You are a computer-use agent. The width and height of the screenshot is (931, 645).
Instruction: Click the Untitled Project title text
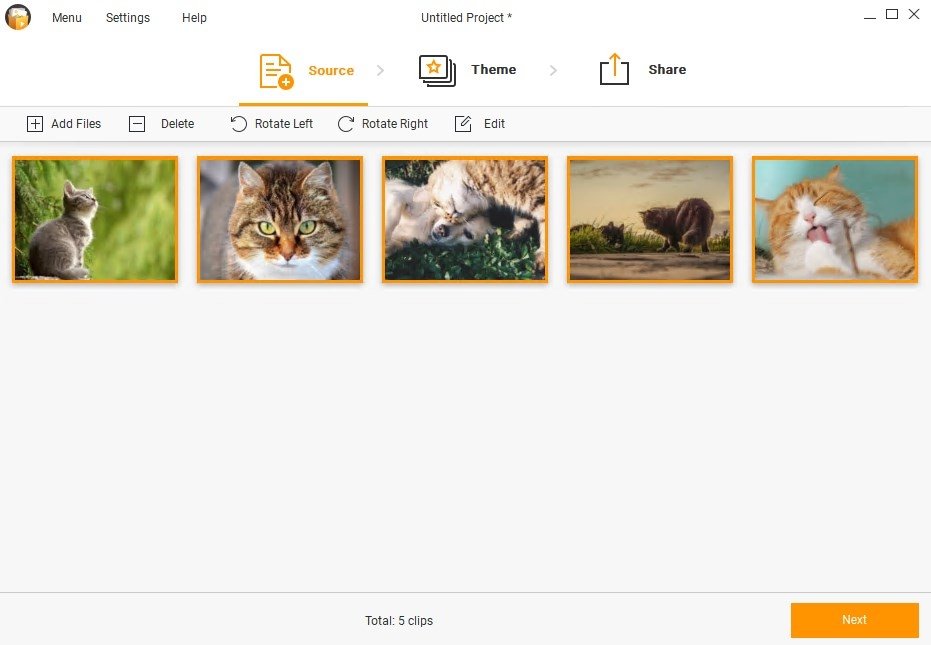tap(466, 18)
